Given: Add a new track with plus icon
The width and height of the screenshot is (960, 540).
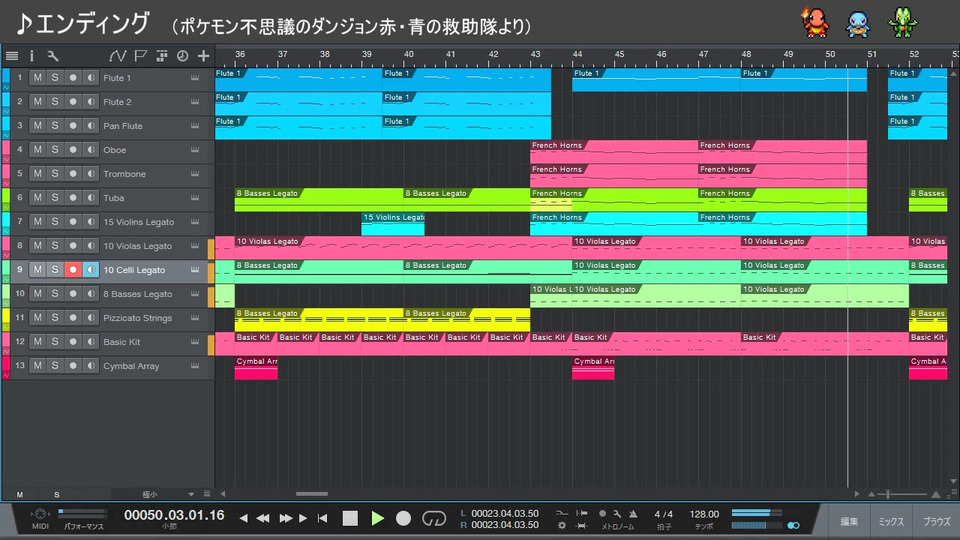Looking at the screenshot, I should 203,56.
